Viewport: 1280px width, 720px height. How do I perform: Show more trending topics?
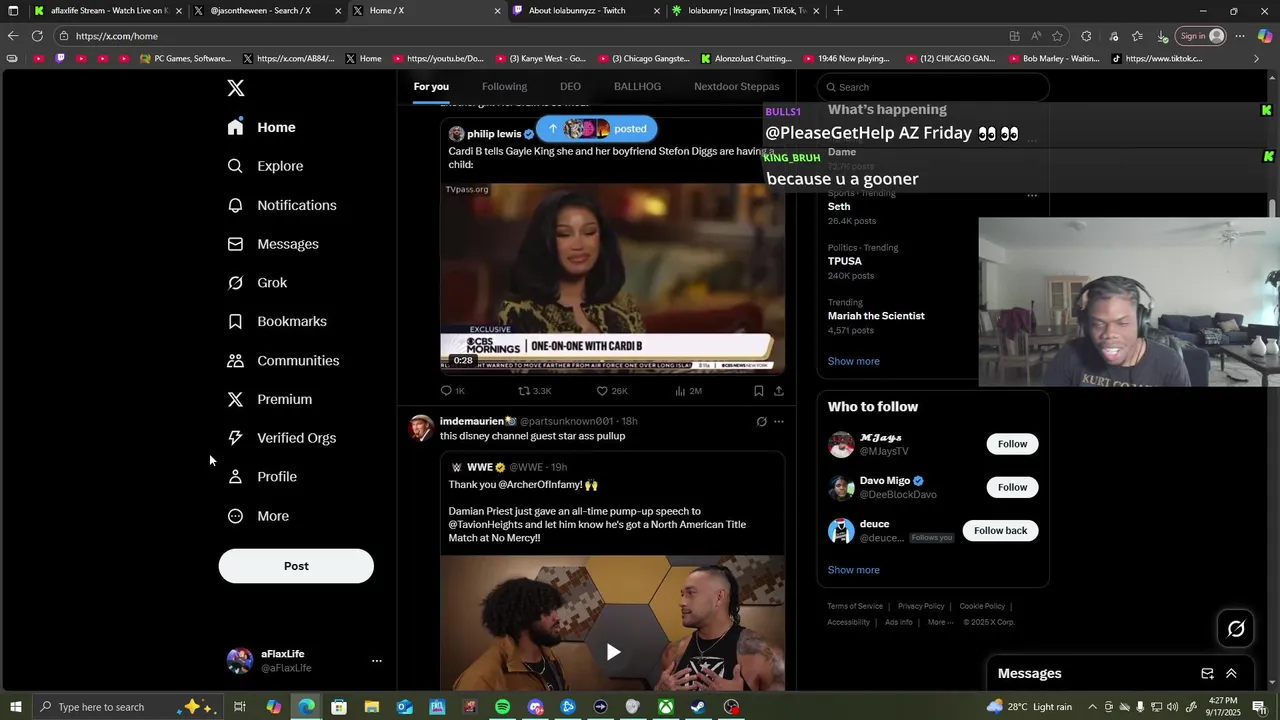[854, 361]
